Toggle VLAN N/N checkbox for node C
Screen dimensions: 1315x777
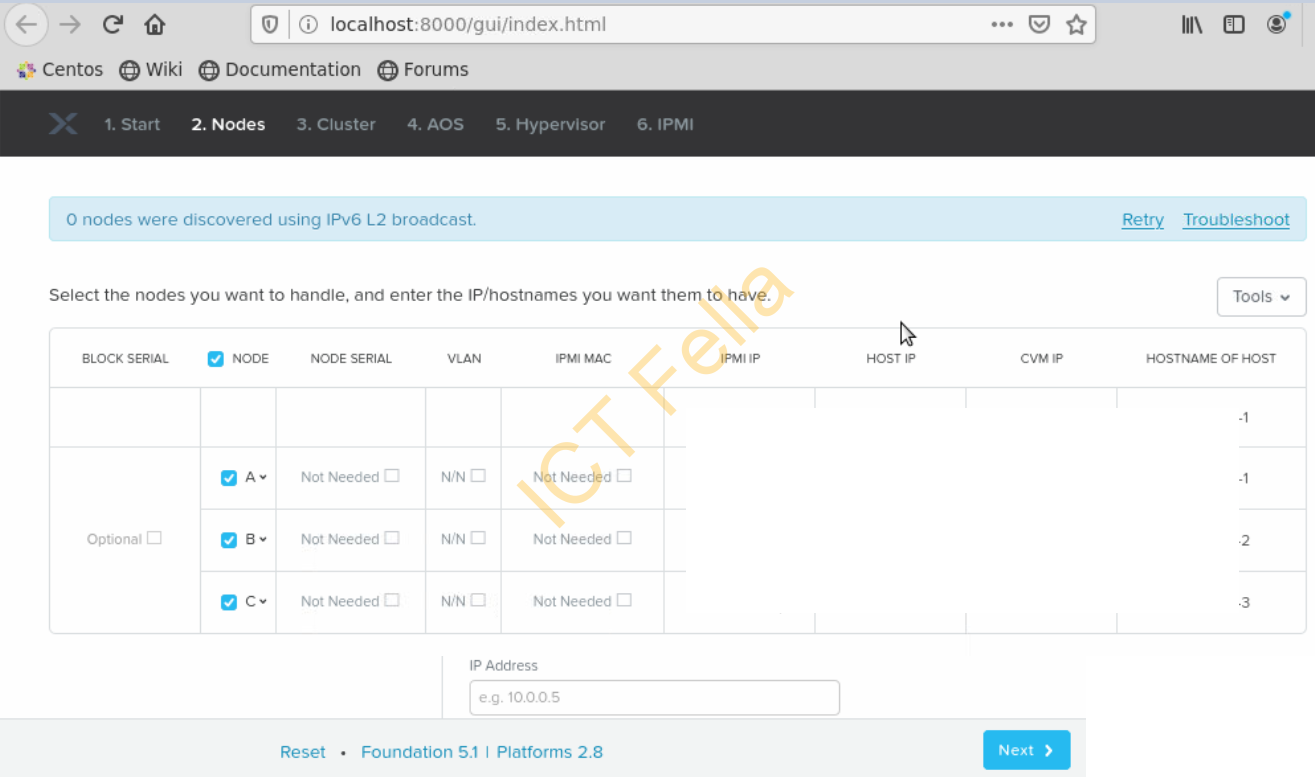(478, 600)
